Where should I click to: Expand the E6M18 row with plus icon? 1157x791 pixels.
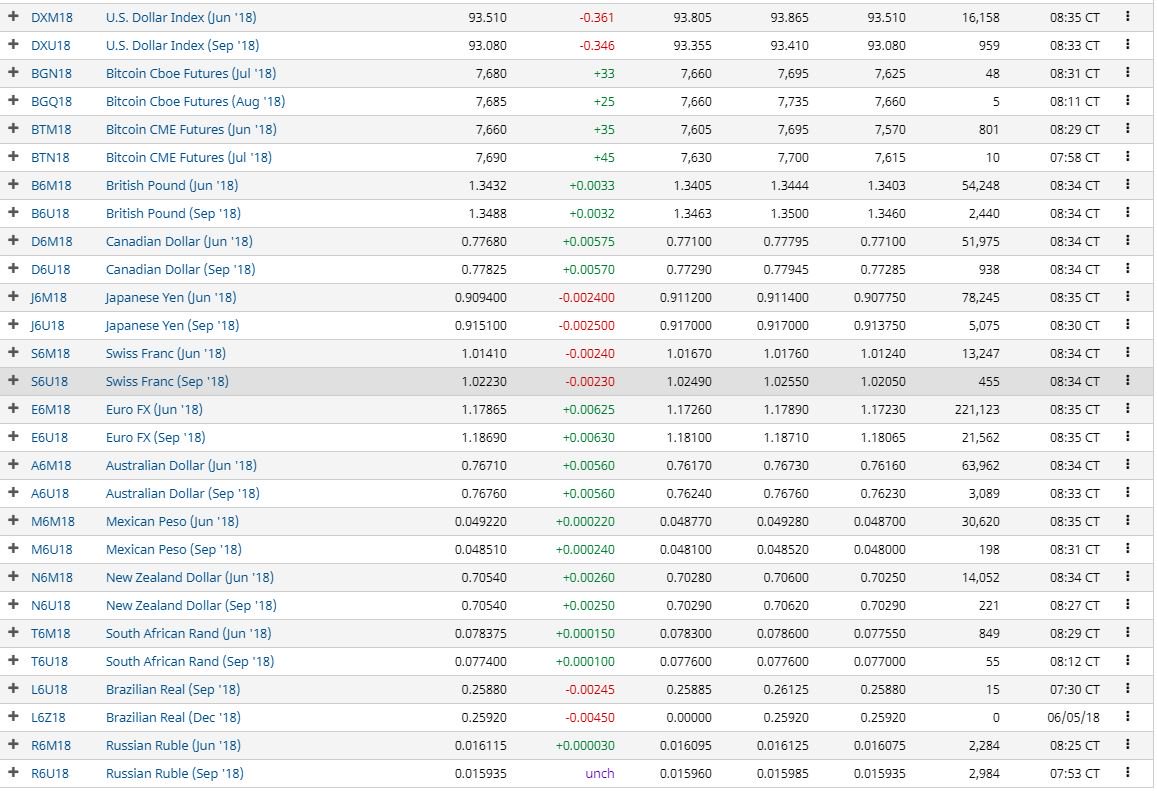pos(13,409)
